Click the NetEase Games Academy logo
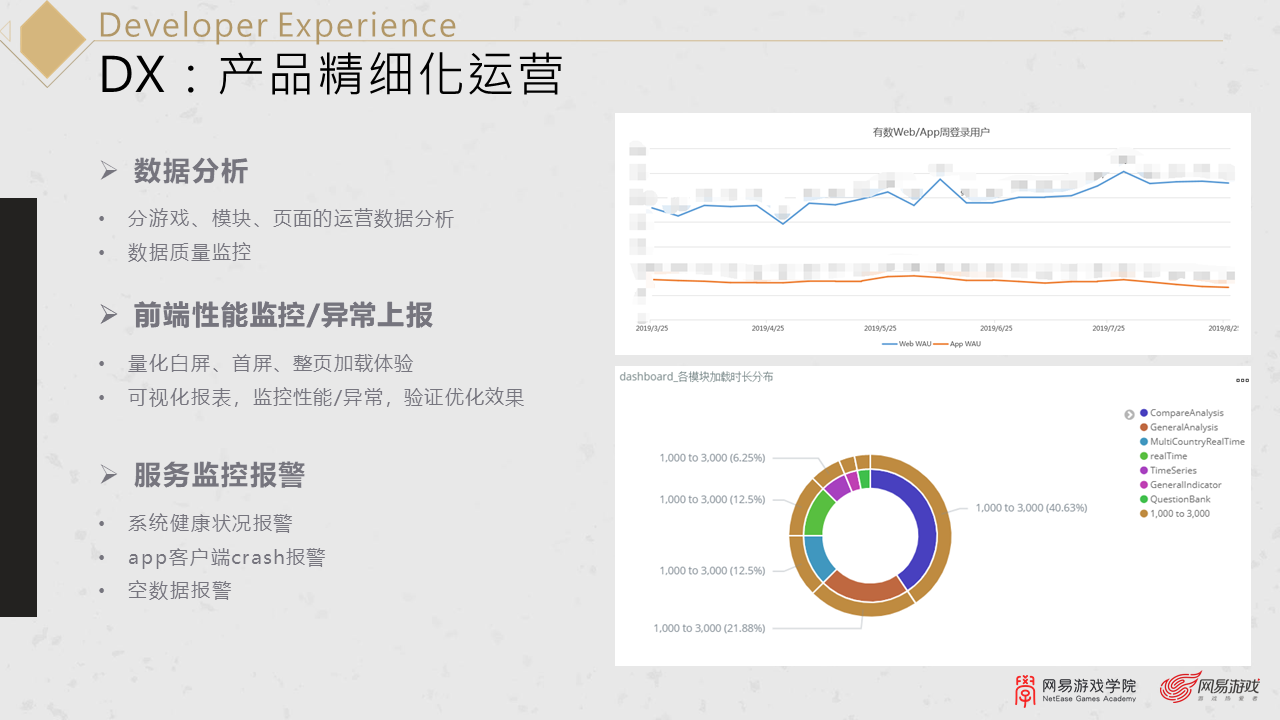The image size is (1280, 720). point(1076,691)
